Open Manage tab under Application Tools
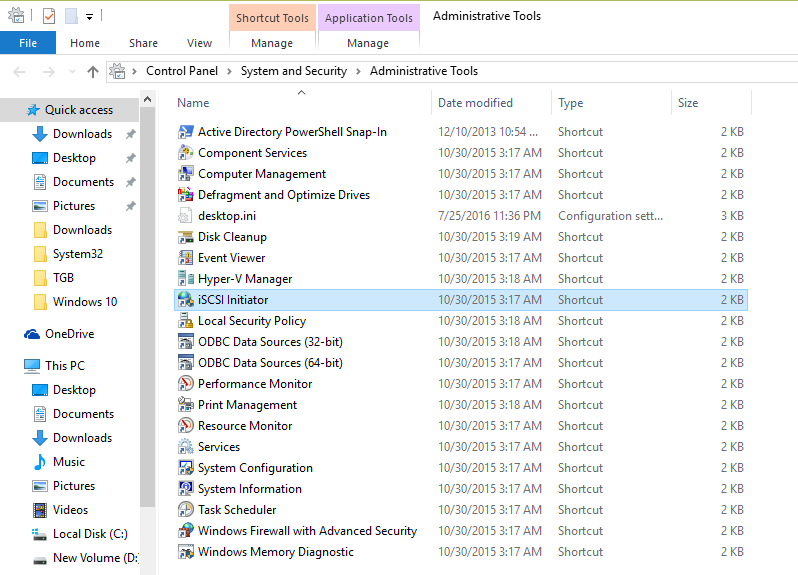 368,43
